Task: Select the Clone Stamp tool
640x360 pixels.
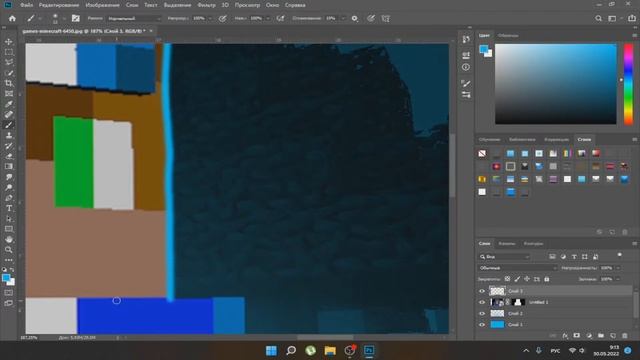Action: [9, 135]
